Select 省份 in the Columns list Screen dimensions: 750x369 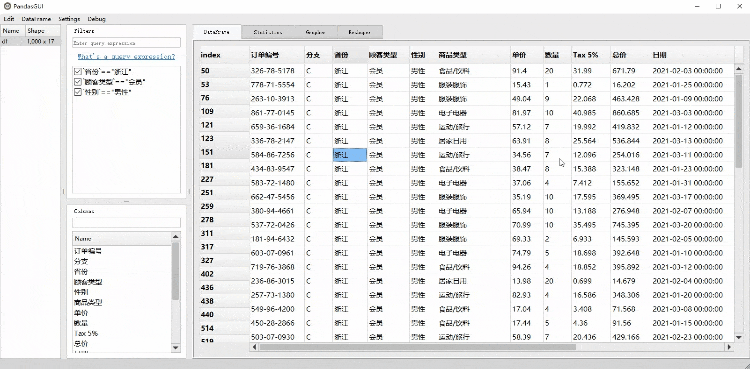[x=81, y=271]
